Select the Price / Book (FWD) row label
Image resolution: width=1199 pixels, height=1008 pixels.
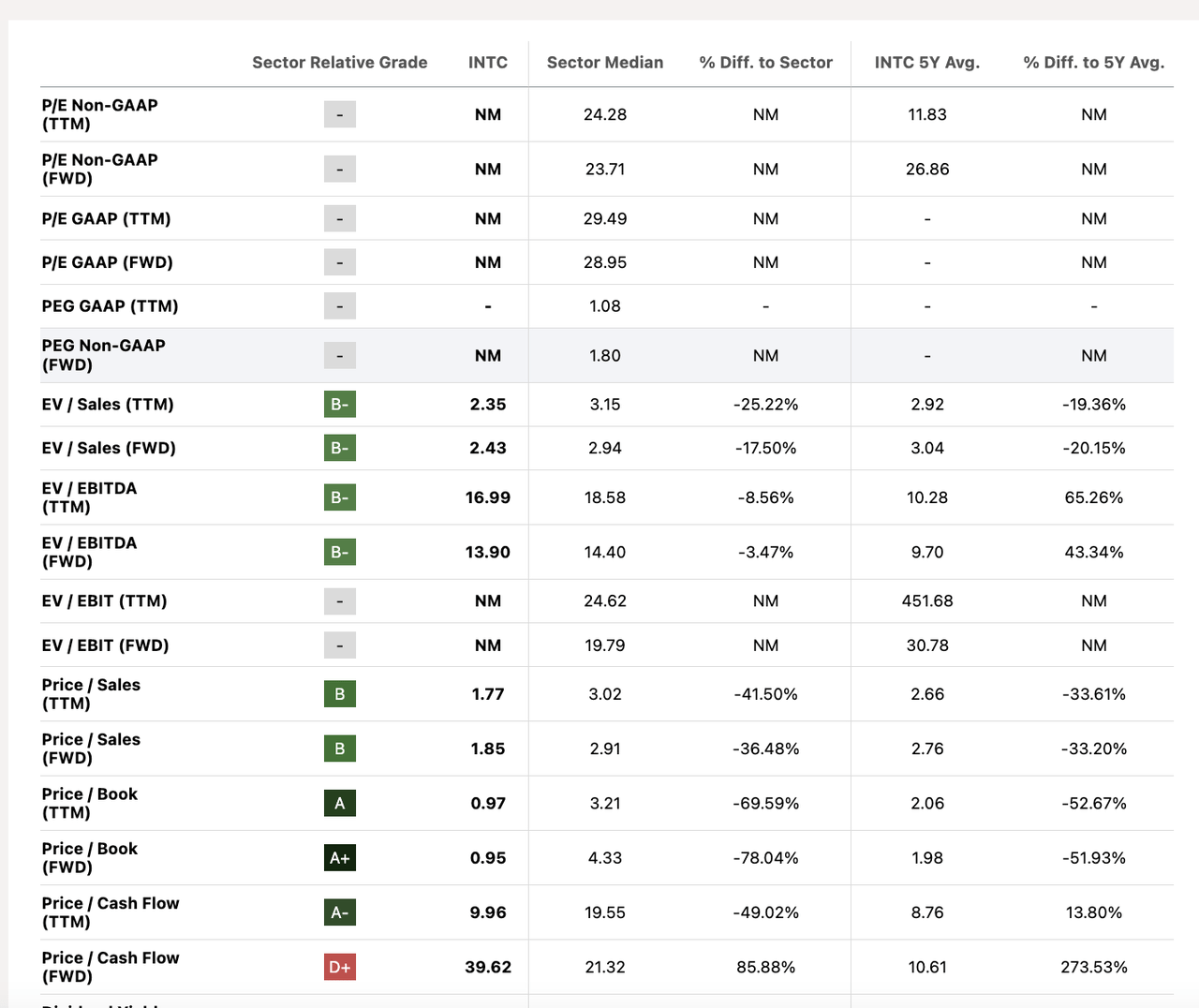pyautogui.click(x=90, y=858)
